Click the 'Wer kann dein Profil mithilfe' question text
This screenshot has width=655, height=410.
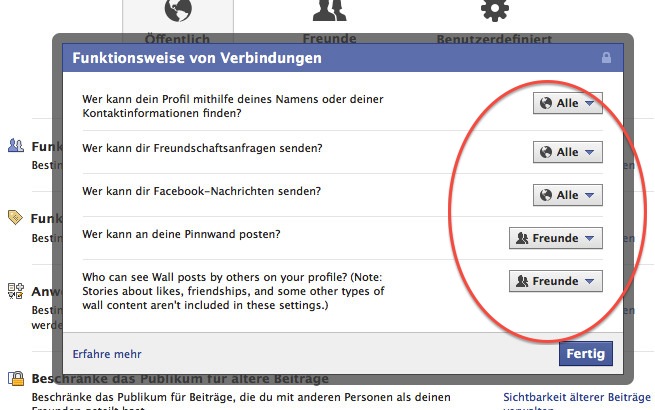(233, 106)
